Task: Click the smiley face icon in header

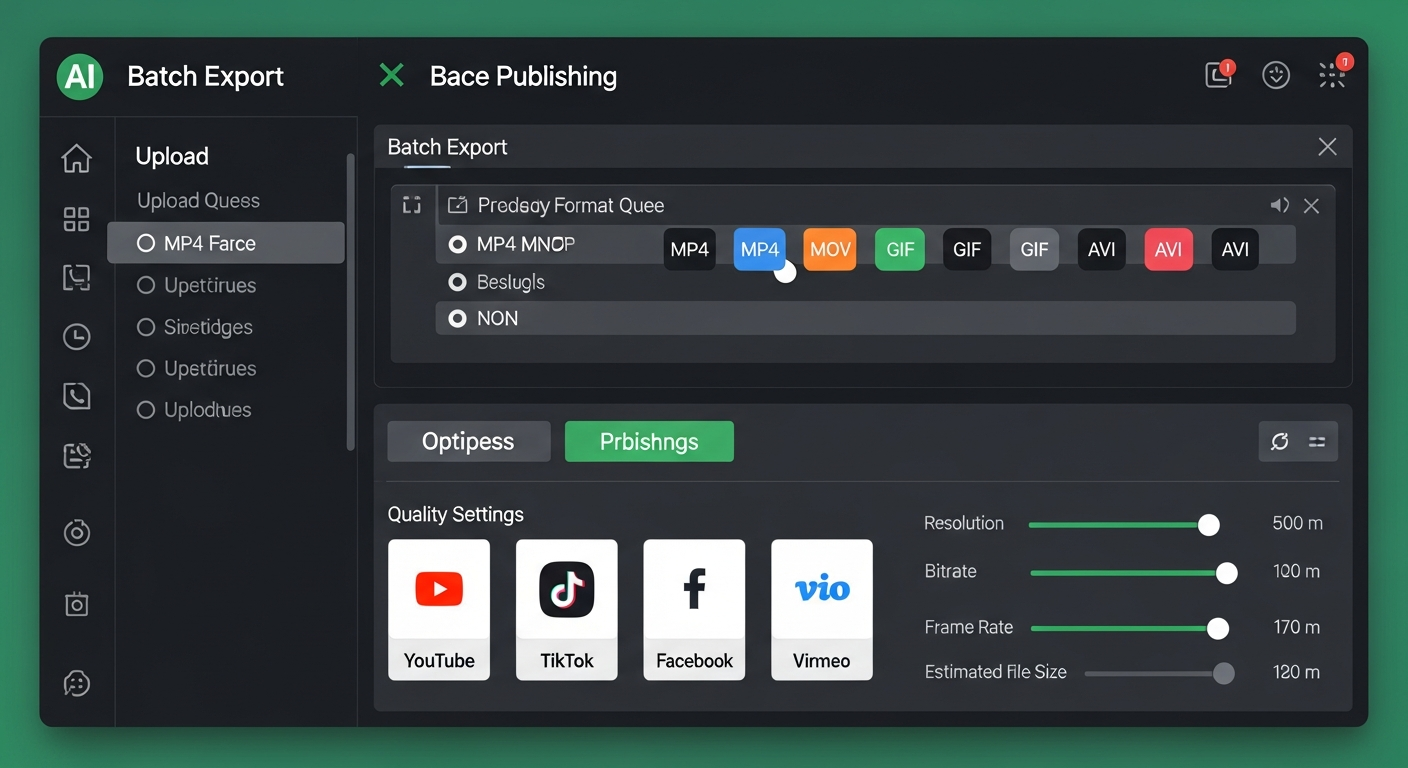Action: (1276, 75)
